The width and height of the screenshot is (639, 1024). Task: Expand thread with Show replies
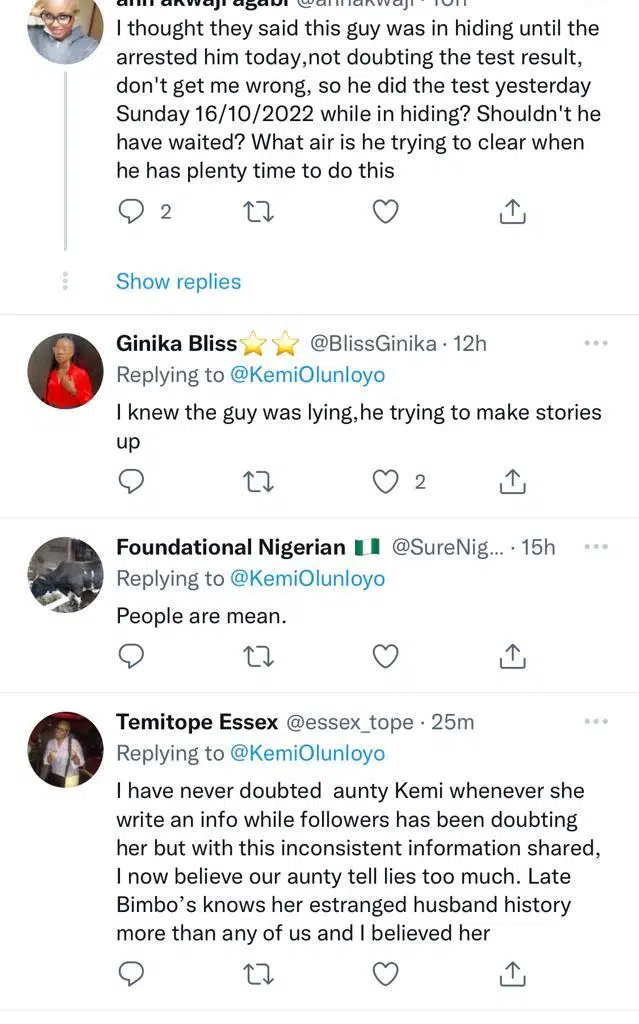[x=178, y=281]
